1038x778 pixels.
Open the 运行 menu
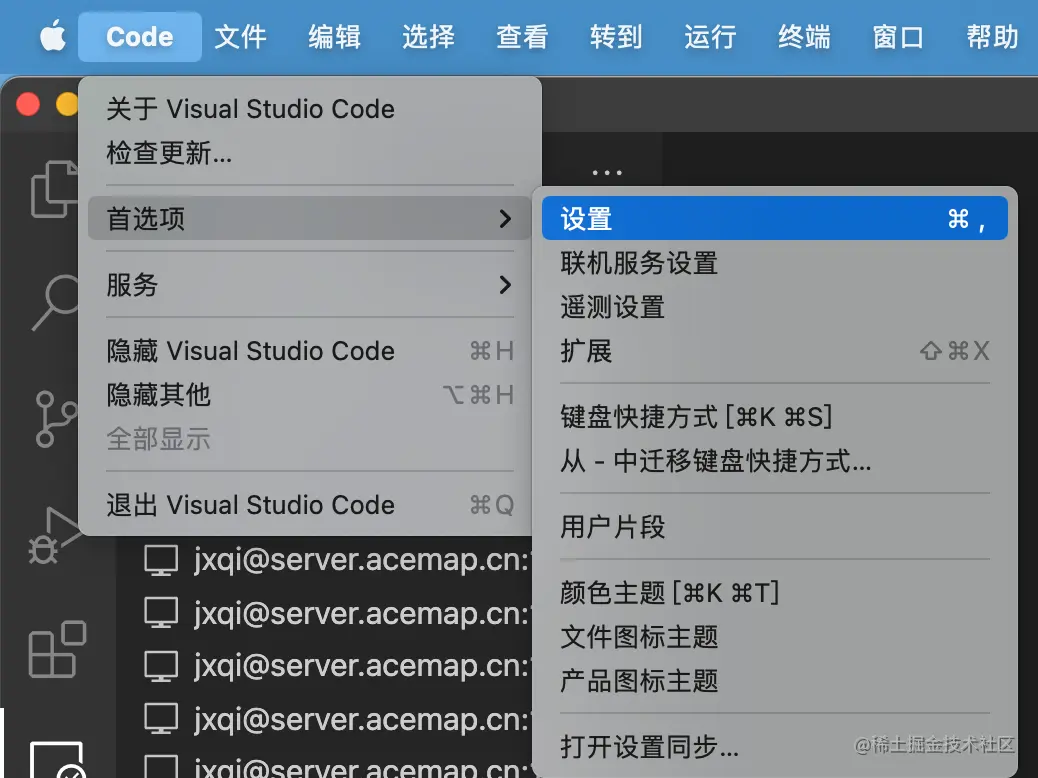point(710,36)
